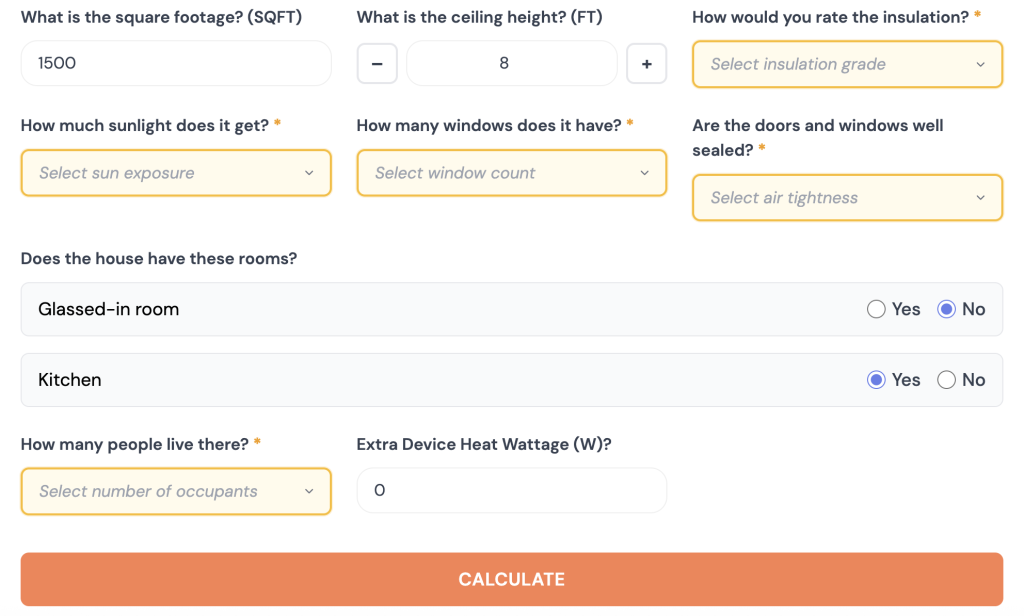The height and width of the screenshot is (616, 1024).
Task: Choose No for Kitchen
Action: click(946, 380)
